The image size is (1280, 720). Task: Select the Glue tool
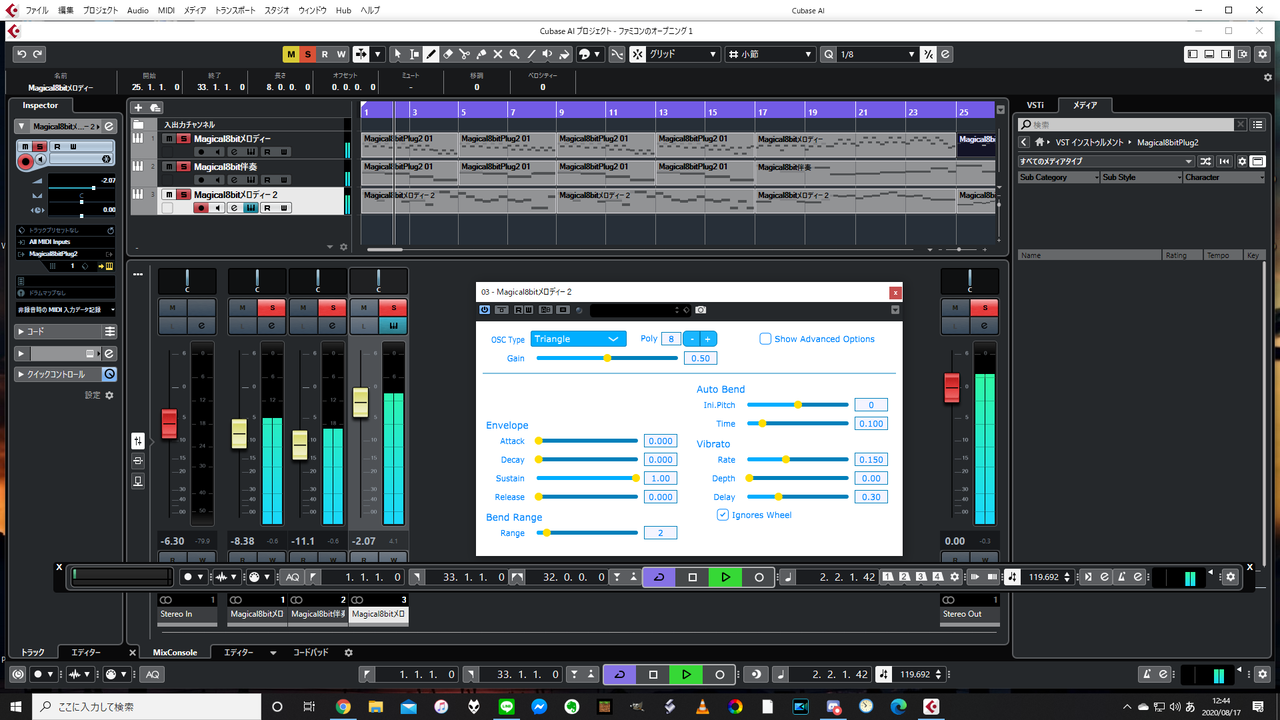(x=481, y=54)
